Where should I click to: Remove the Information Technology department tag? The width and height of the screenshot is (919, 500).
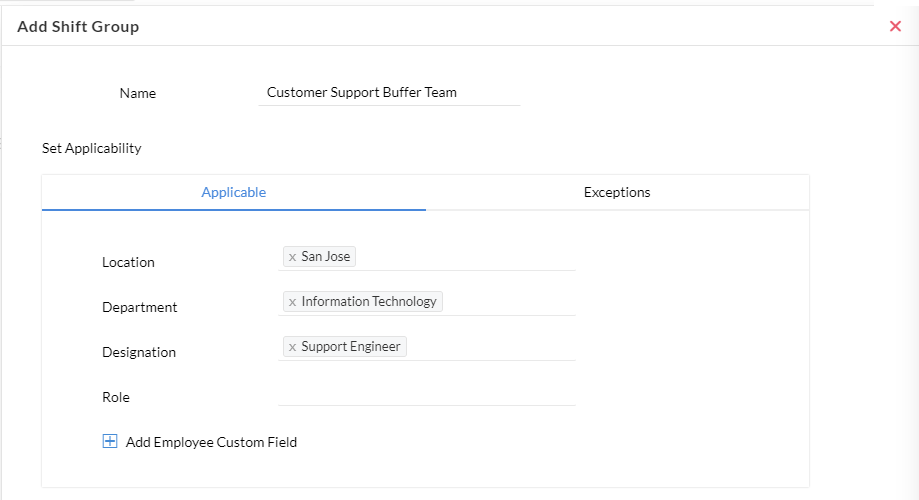click(292, 302)
